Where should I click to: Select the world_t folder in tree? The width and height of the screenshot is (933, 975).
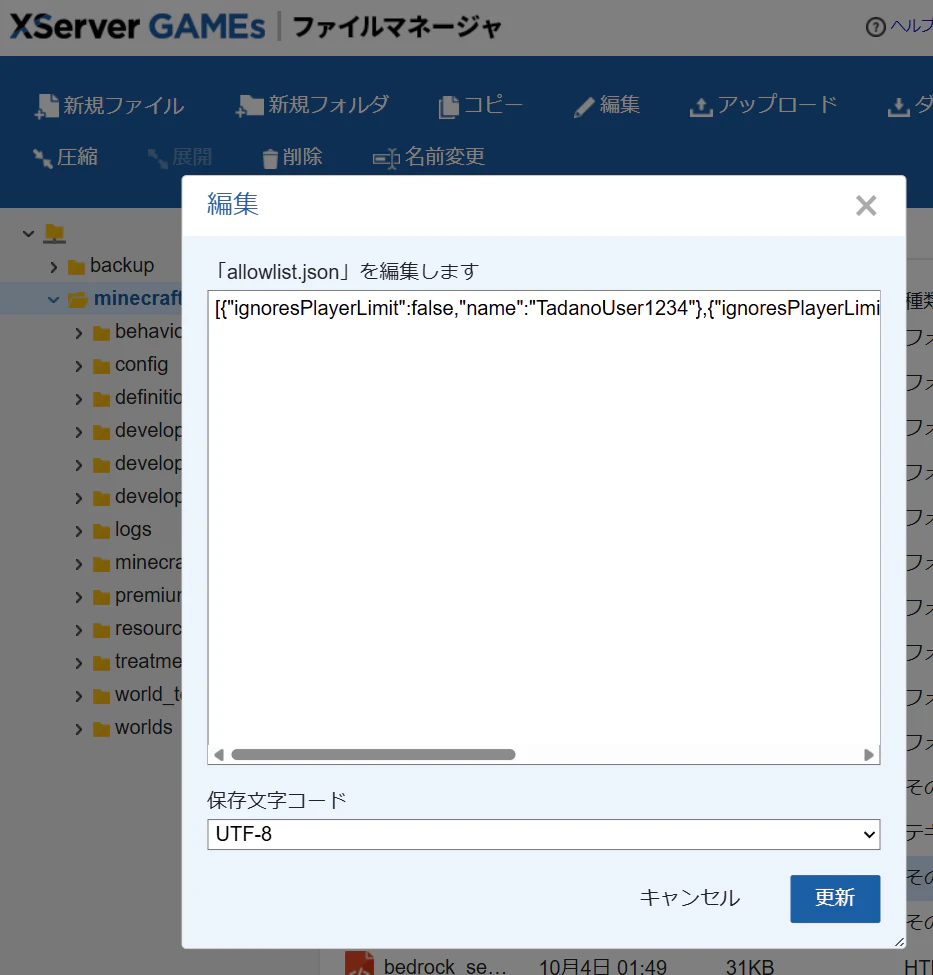point(148,694)
